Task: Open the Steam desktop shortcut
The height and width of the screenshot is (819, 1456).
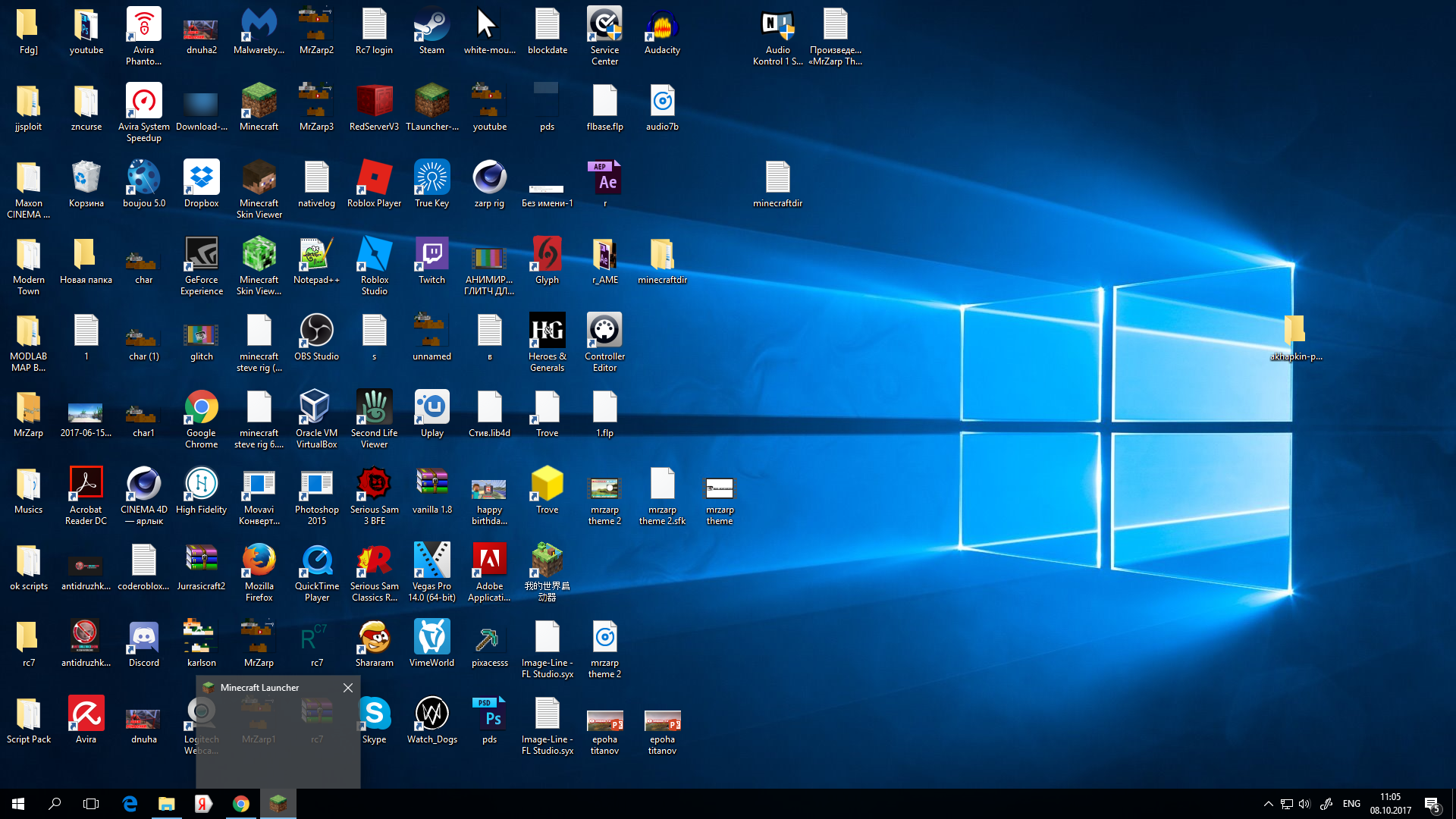Action: pos(431,26)
